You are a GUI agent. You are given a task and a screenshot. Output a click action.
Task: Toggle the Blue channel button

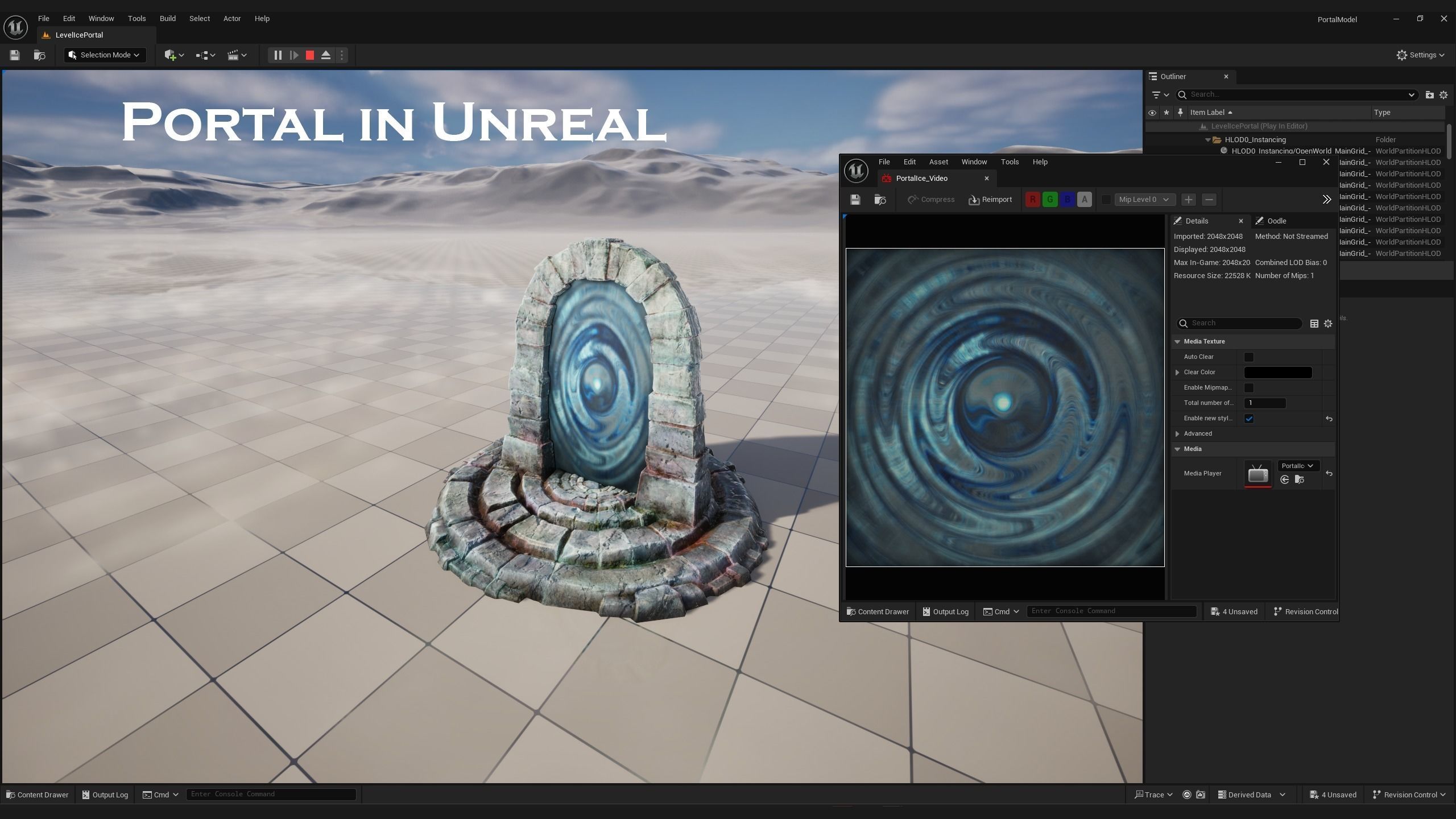[1067, 200]
